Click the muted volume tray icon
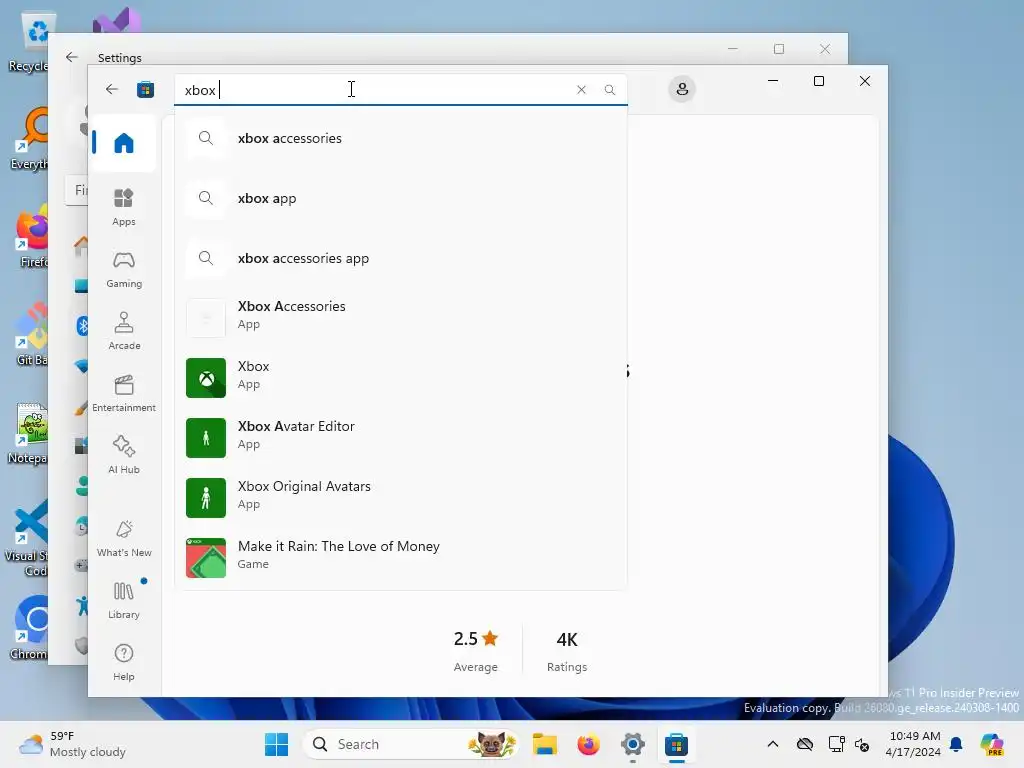This screenshot has height=768, width=1024. click(x=862, y=744)
